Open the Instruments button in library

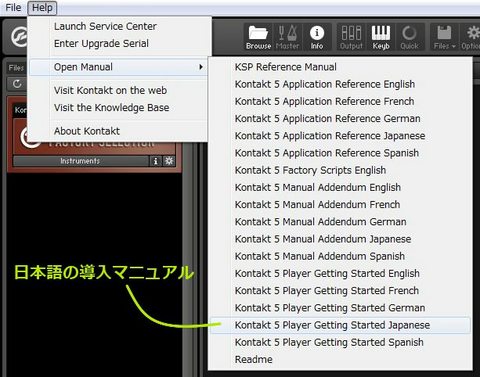pyautogui.click(x=80, y=161)
